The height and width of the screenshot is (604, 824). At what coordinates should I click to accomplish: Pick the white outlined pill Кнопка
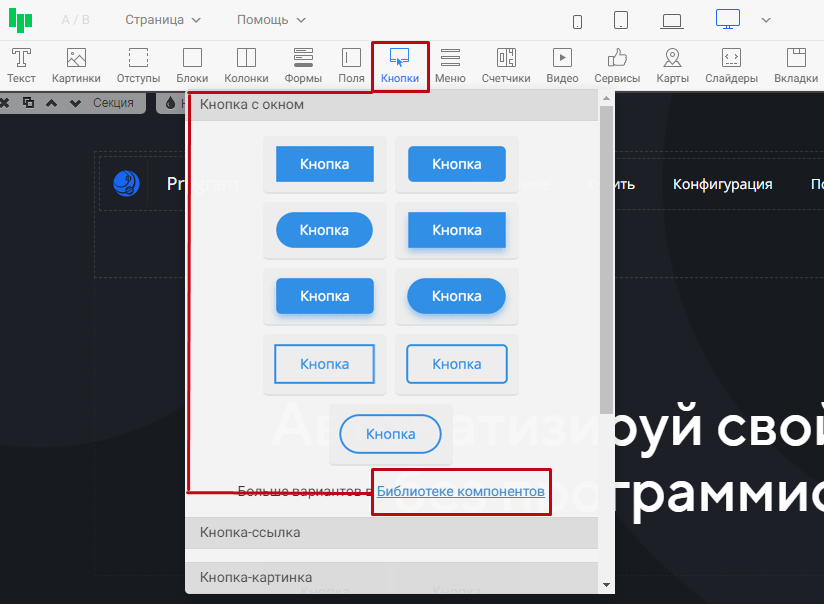390,434
